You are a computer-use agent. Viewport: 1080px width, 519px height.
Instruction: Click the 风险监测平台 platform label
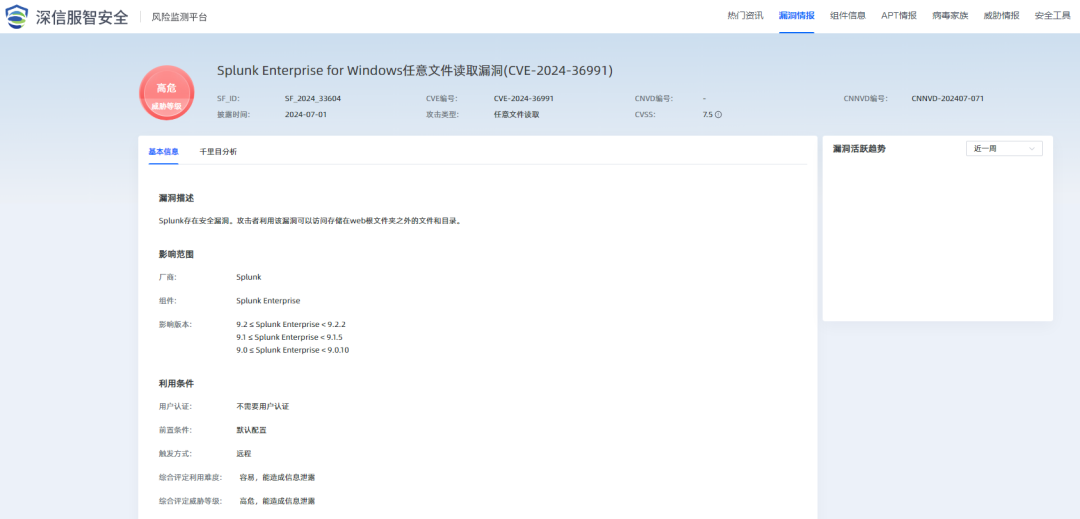tap(179, 17)
